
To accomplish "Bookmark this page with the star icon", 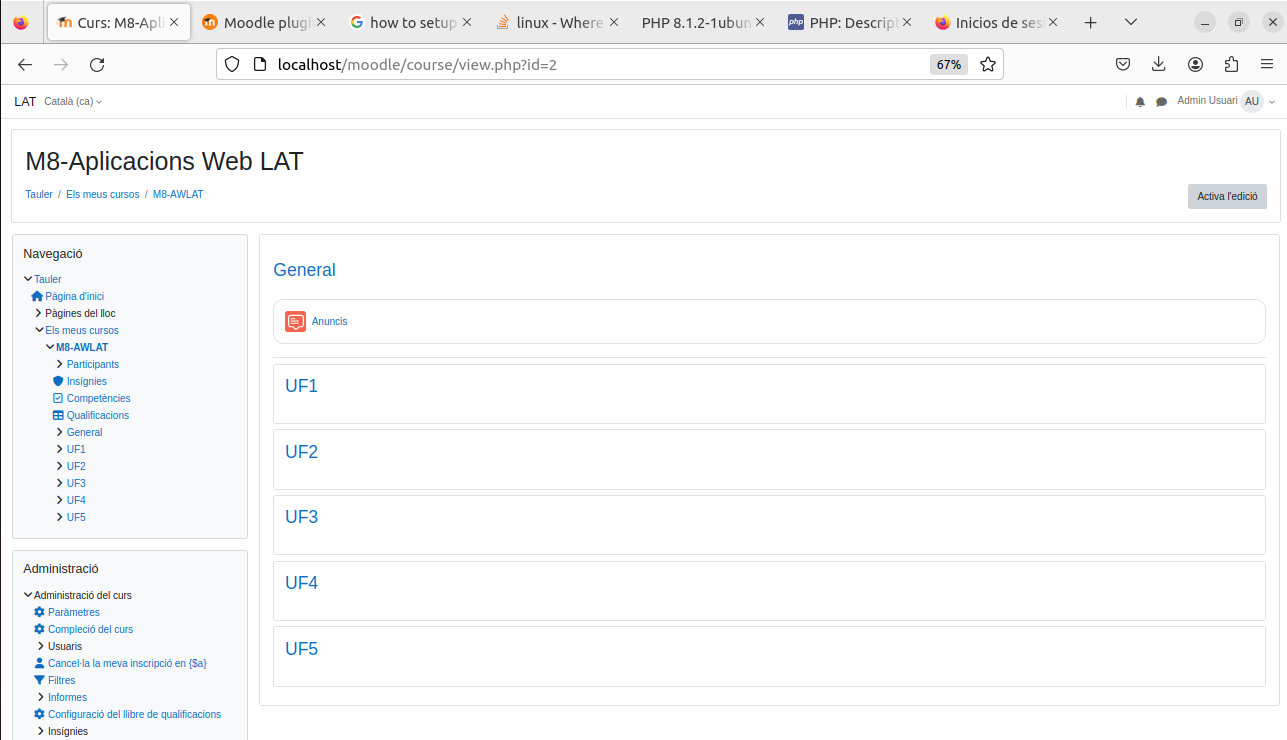I will coord(988,64).
